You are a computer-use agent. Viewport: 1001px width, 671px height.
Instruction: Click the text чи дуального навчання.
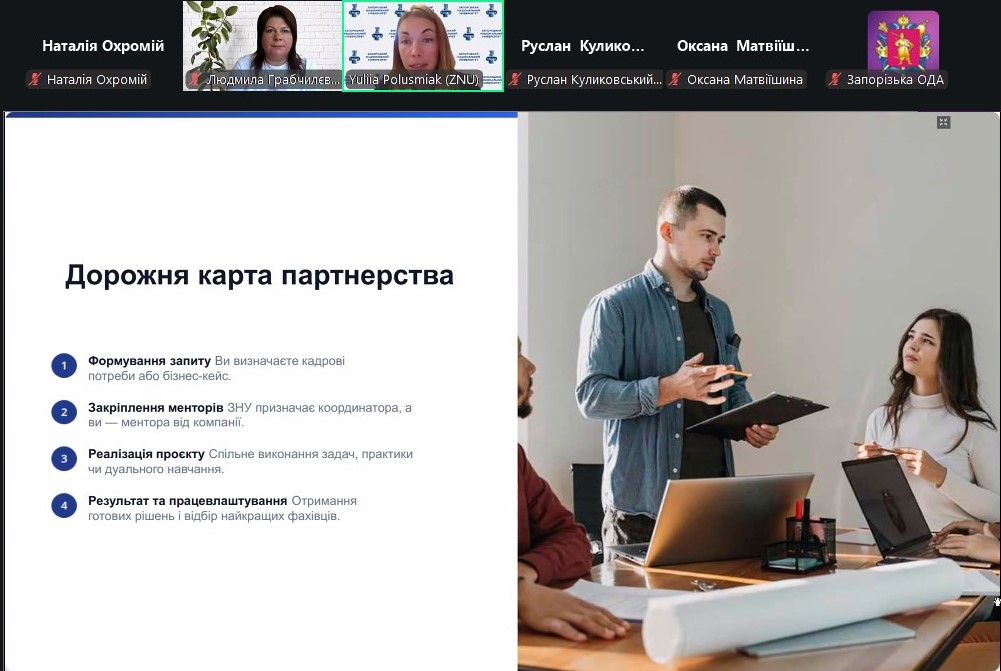pos(156,469)
